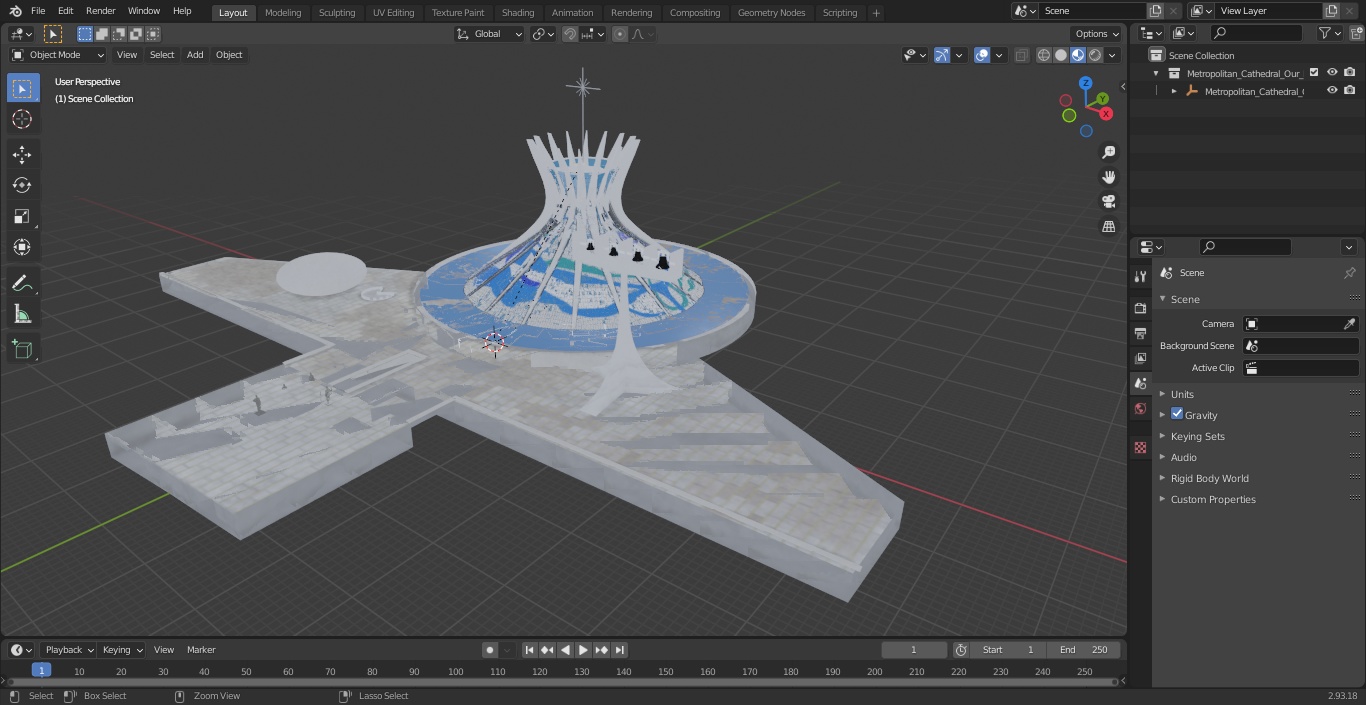The image size is (1366, 705).
Task: Switch to the UV Editing workspace tab
Action: pyautogui.click(x=393, y=13)
